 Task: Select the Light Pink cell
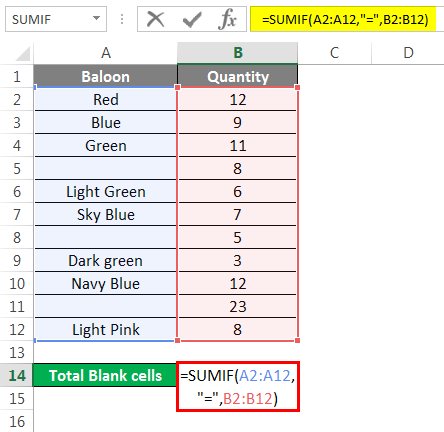tap(105, 329)
